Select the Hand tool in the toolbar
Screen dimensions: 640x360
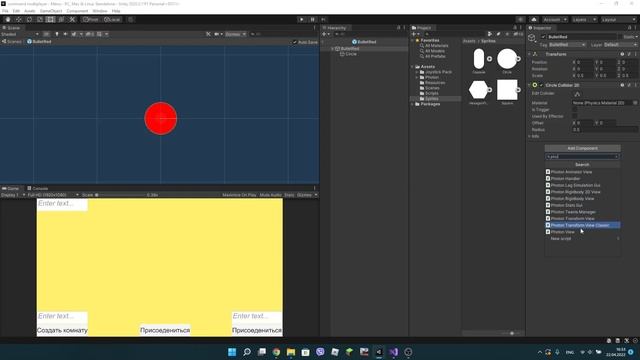pyautogui.click(x=8, y=20)
